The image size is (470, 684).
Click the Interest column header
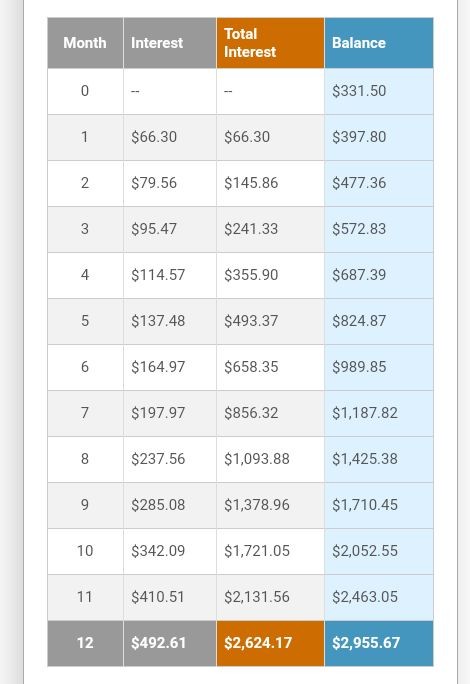pyautogui.click(x=170, y=43)
